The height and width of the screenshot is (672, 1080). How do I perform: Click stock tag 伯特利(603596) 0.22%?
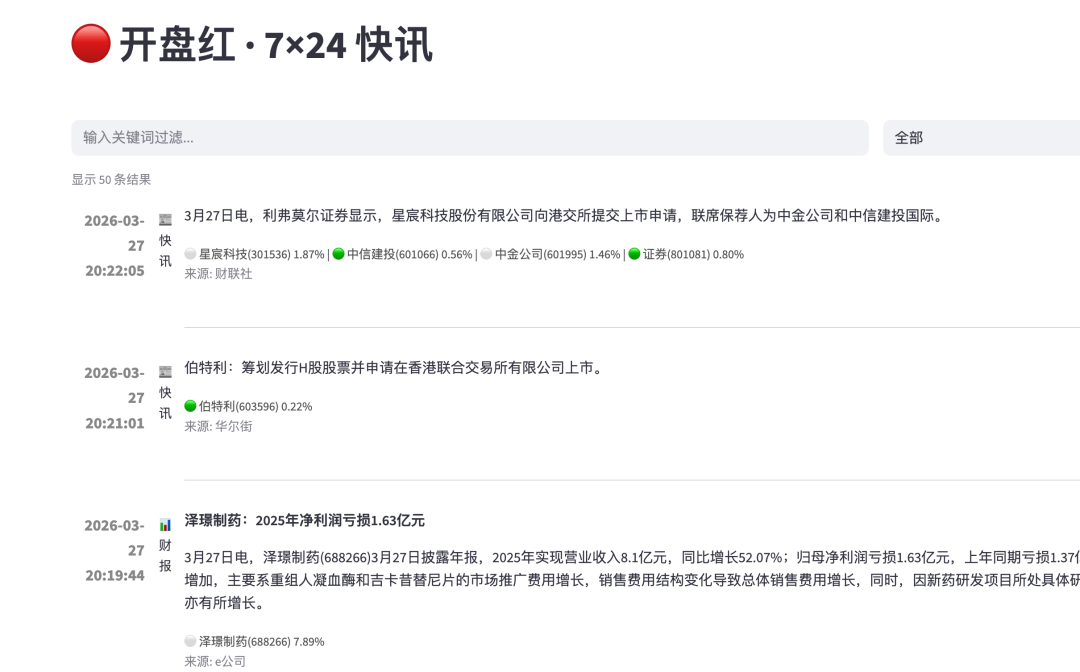coord(255,406)
